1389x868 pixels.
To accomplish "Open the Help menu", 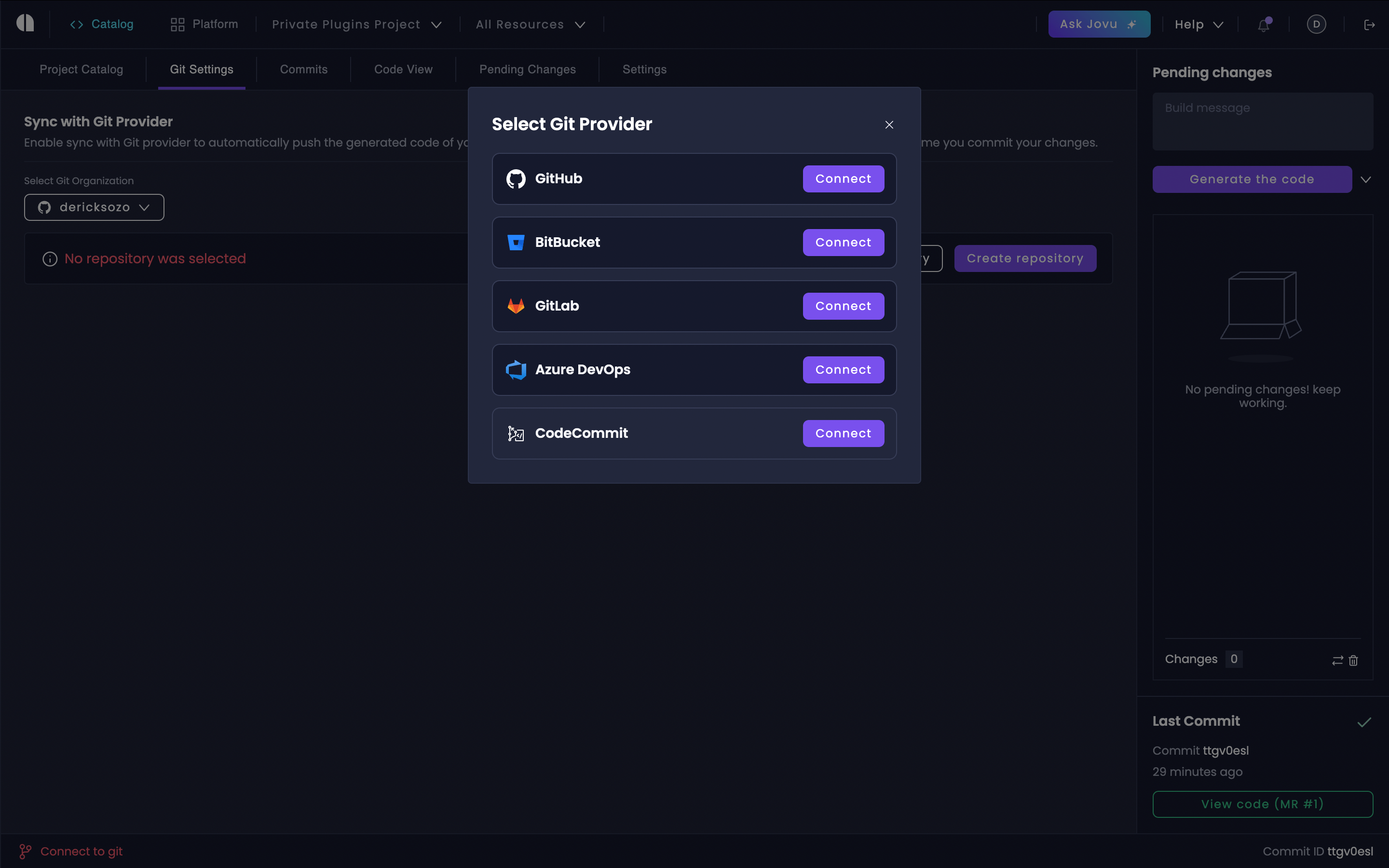I will pos(1198,25).
